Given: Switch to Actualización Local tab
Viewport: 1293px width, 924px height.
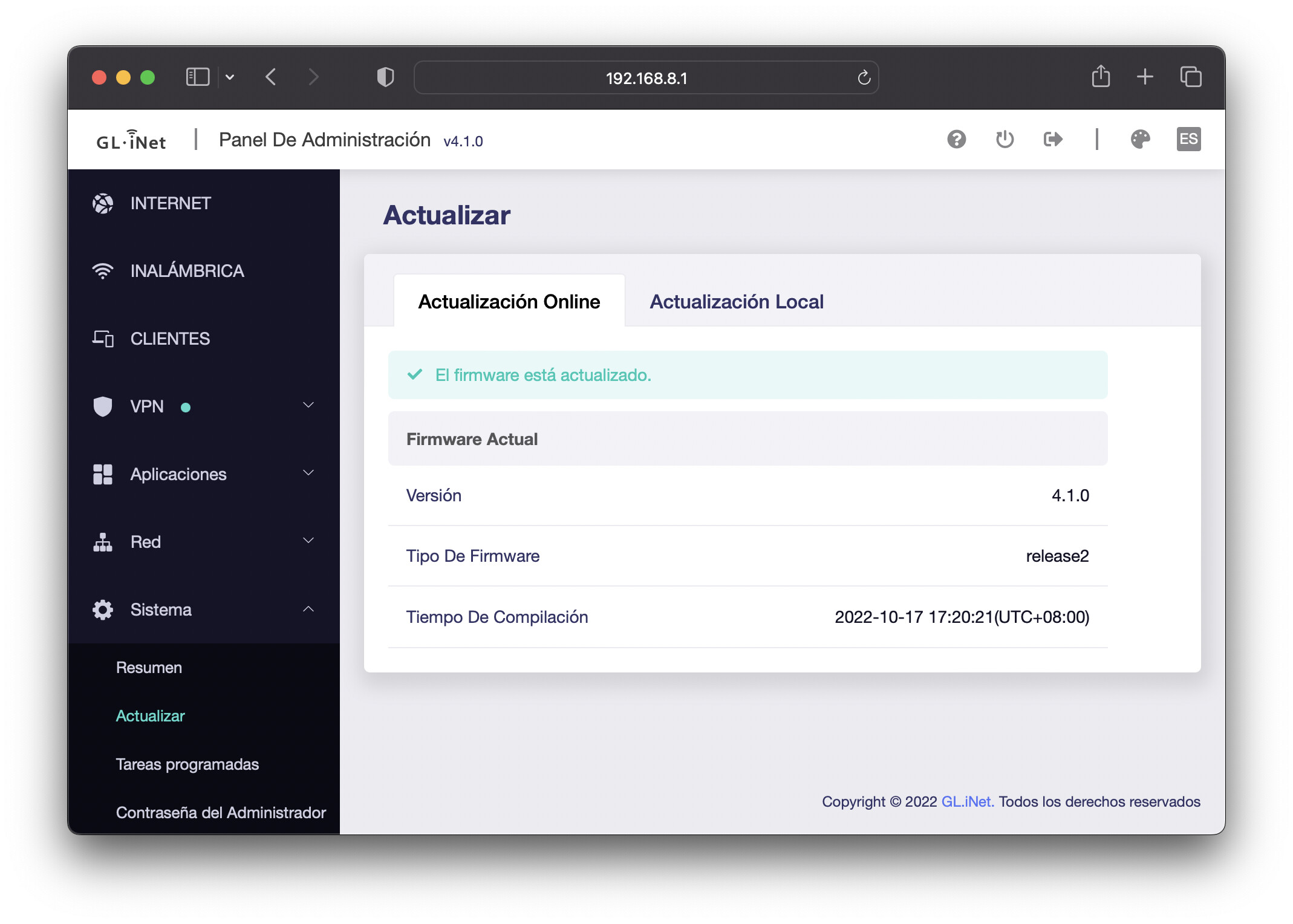Looking at the screenshot, I should 736,302.
